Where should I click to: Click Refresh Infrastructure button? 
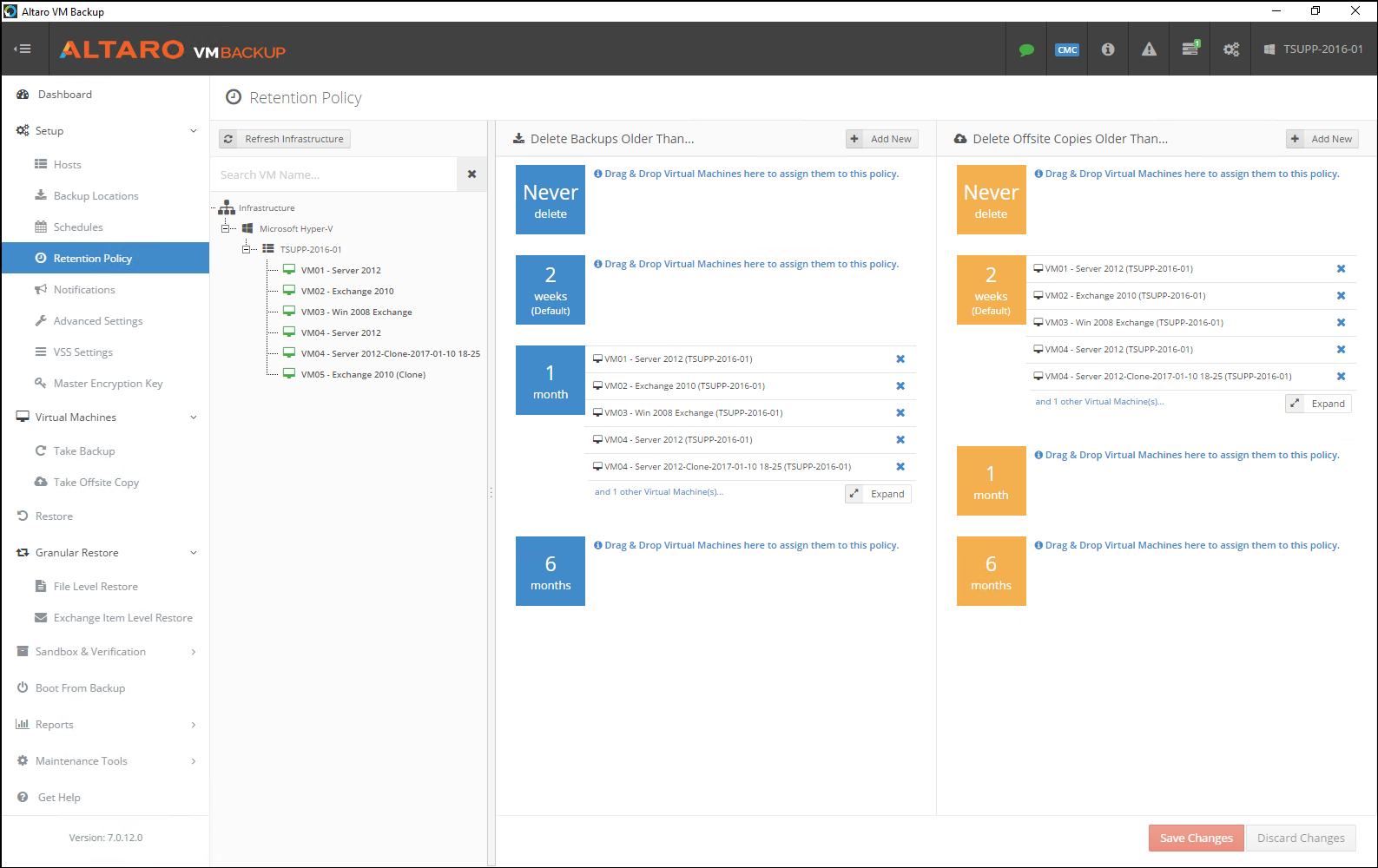point(285,139)
